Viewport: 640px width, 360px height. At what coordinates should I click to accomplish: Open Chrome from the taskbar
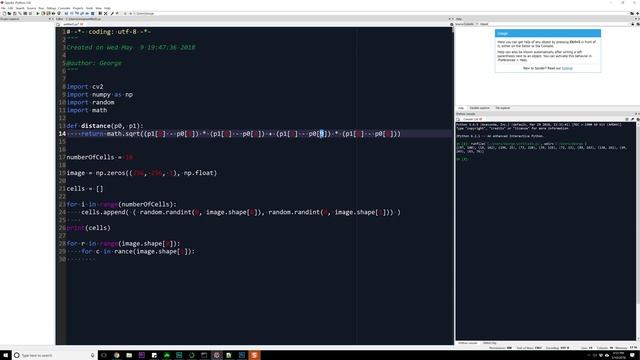coord(117,356)
